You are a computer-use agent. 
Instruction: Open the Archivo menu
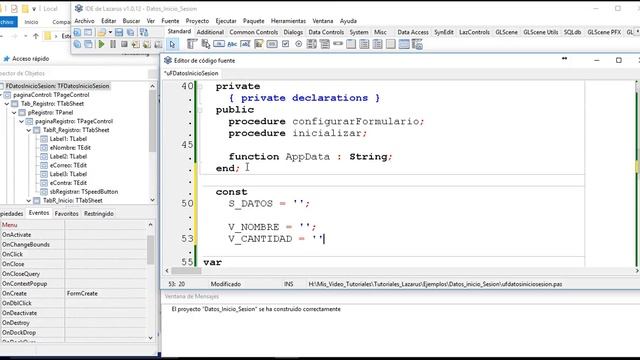coord(84,21)
